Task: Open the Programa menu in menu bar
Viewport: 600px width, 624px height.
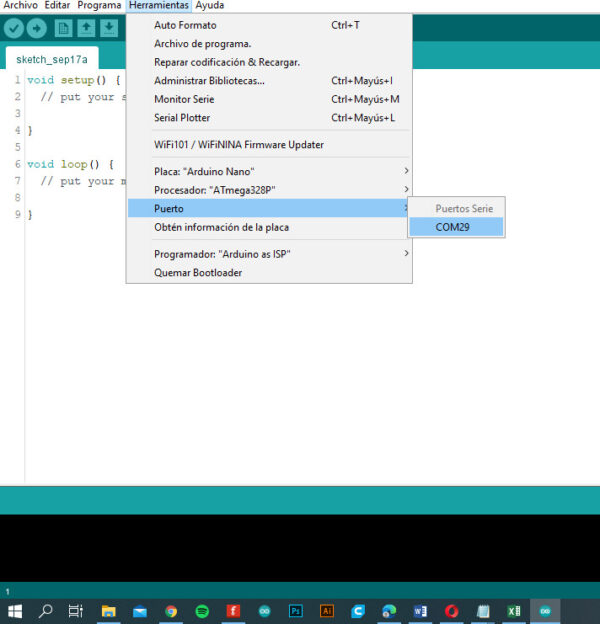Action: pos(99,6)
